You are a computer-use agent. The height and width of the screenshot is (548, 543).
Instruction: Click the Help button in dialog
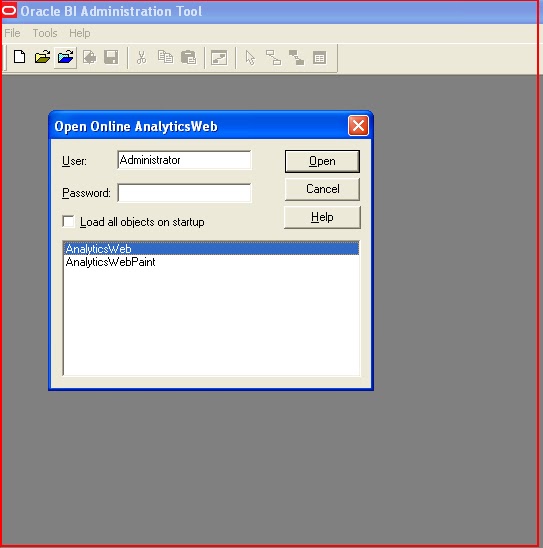(322, 217)
